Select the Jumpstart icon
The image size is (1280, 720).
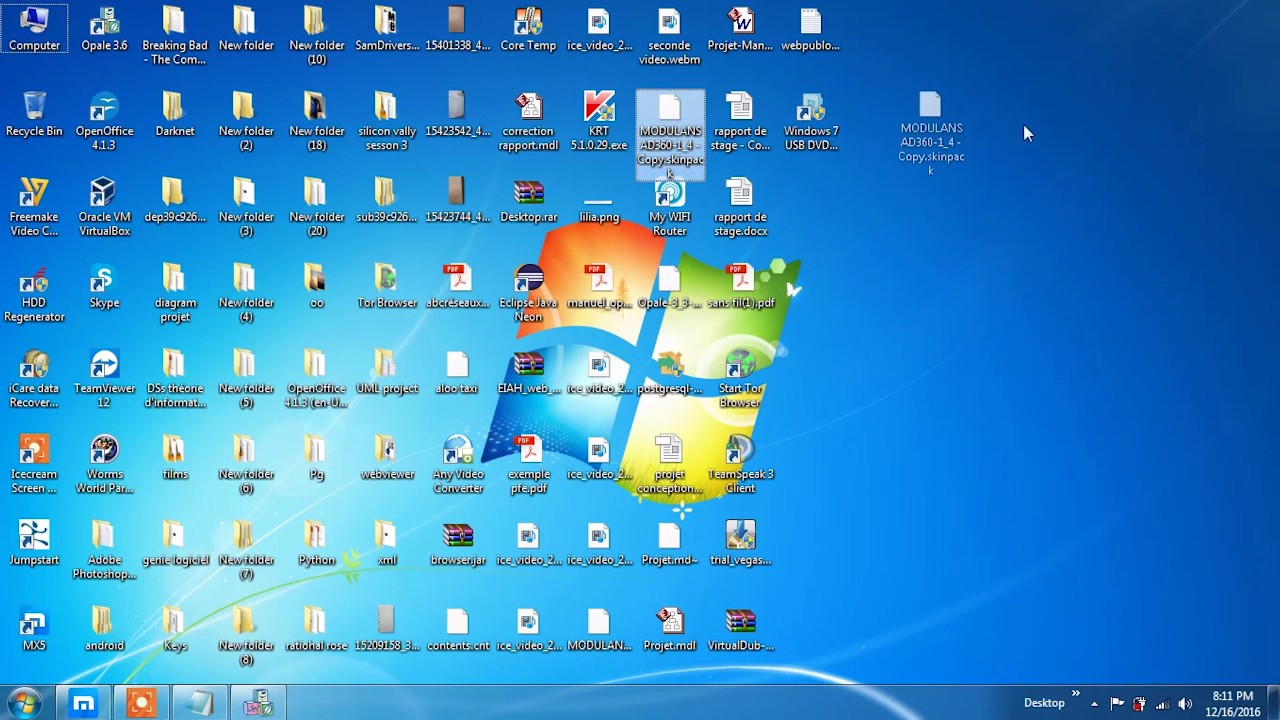click(x=34, y=544)
